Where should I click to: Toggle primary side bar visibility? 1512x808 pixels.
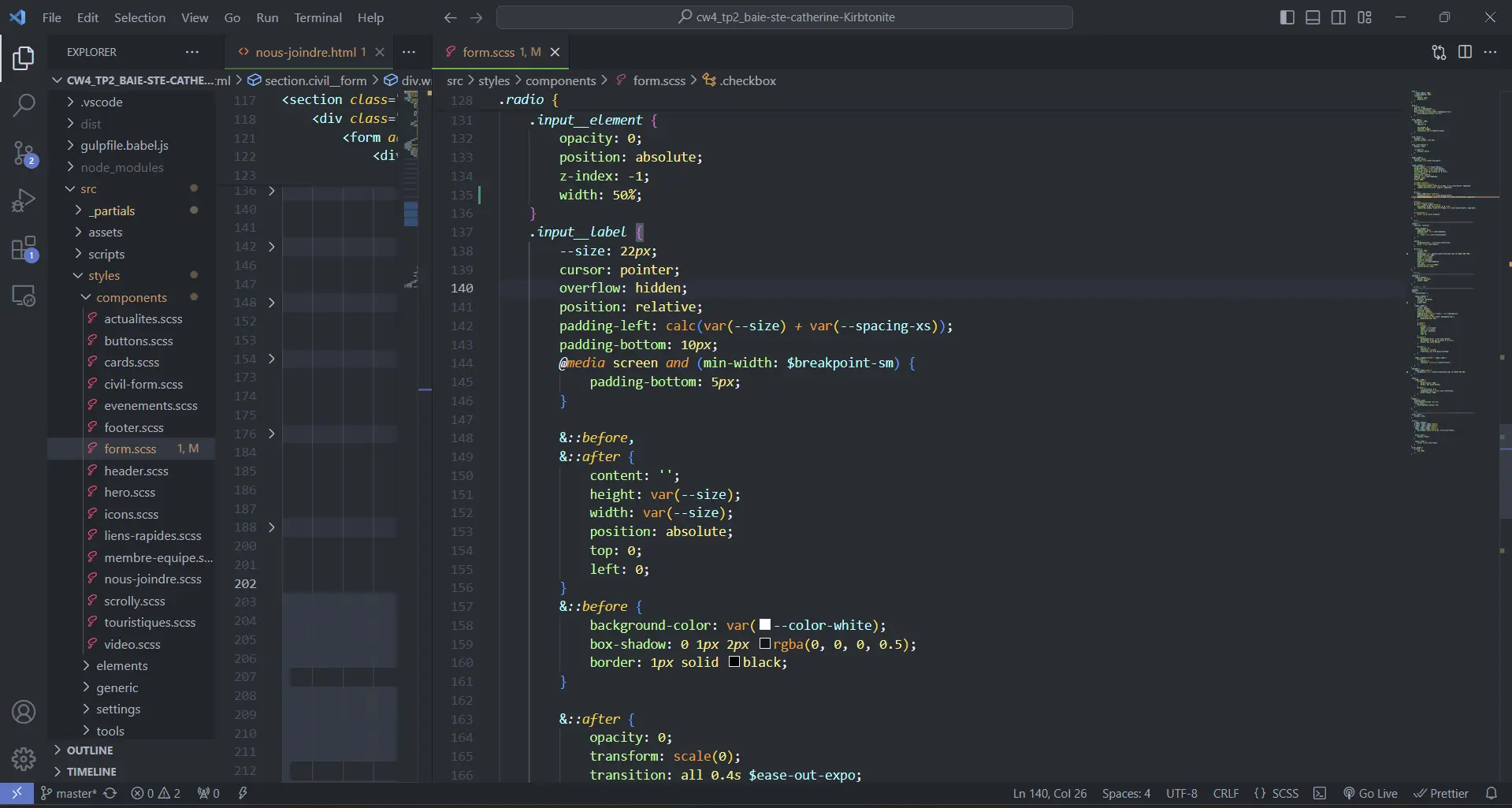point(1287,17)
